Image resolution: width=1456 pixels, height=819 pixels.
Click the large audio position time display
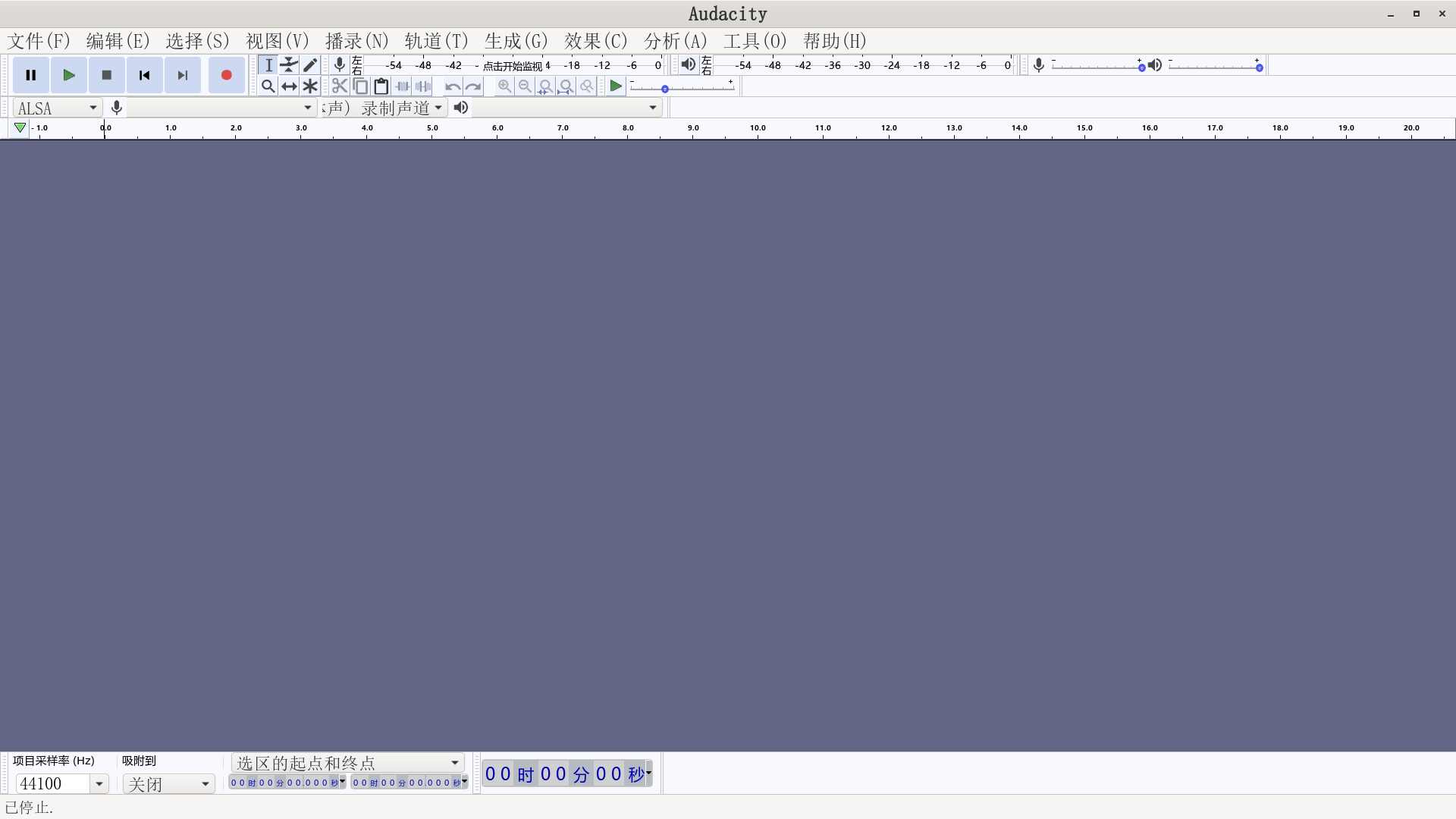tap(564, 773)
